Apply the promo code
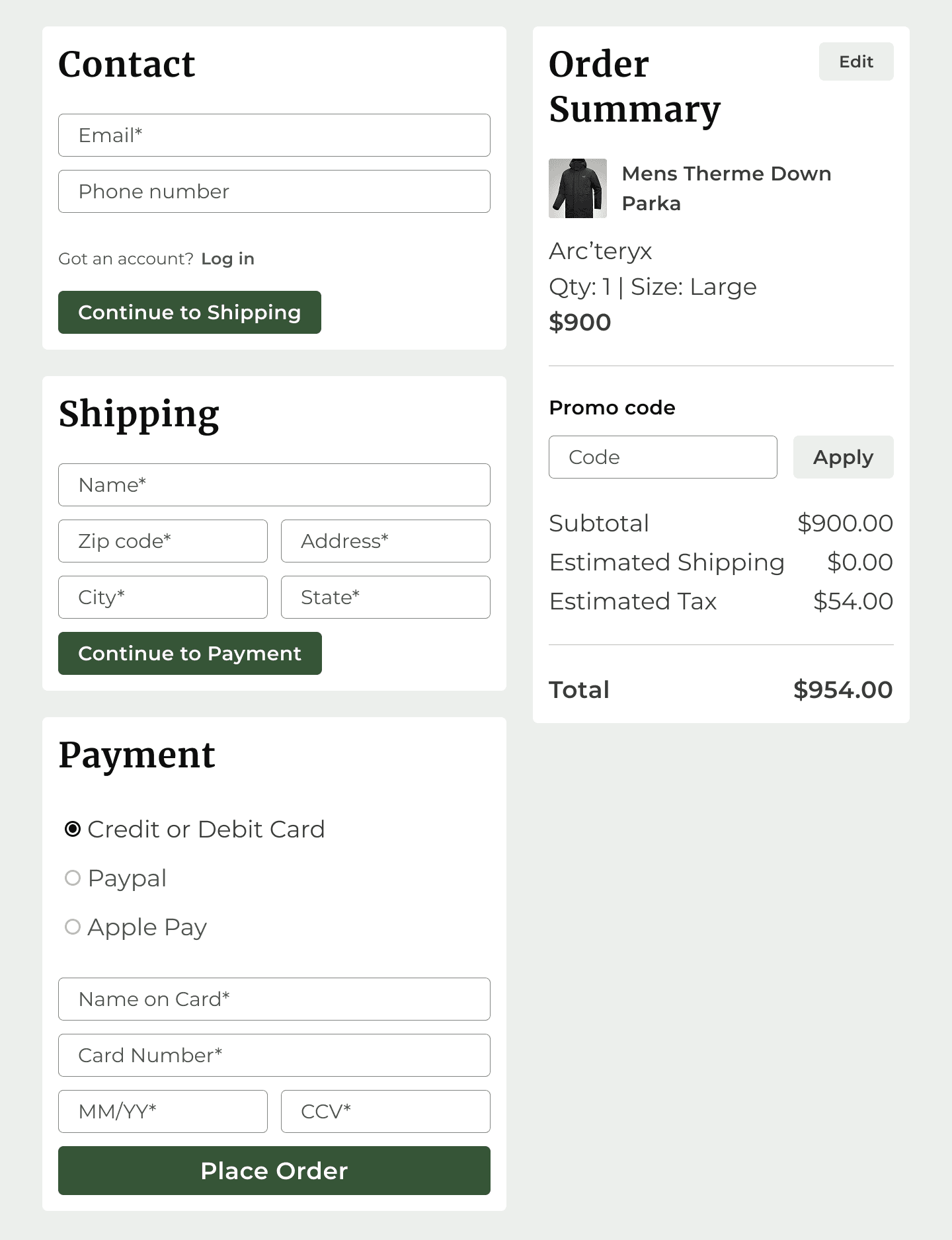This screenshot has width=952, height=1240. (843, 457)
